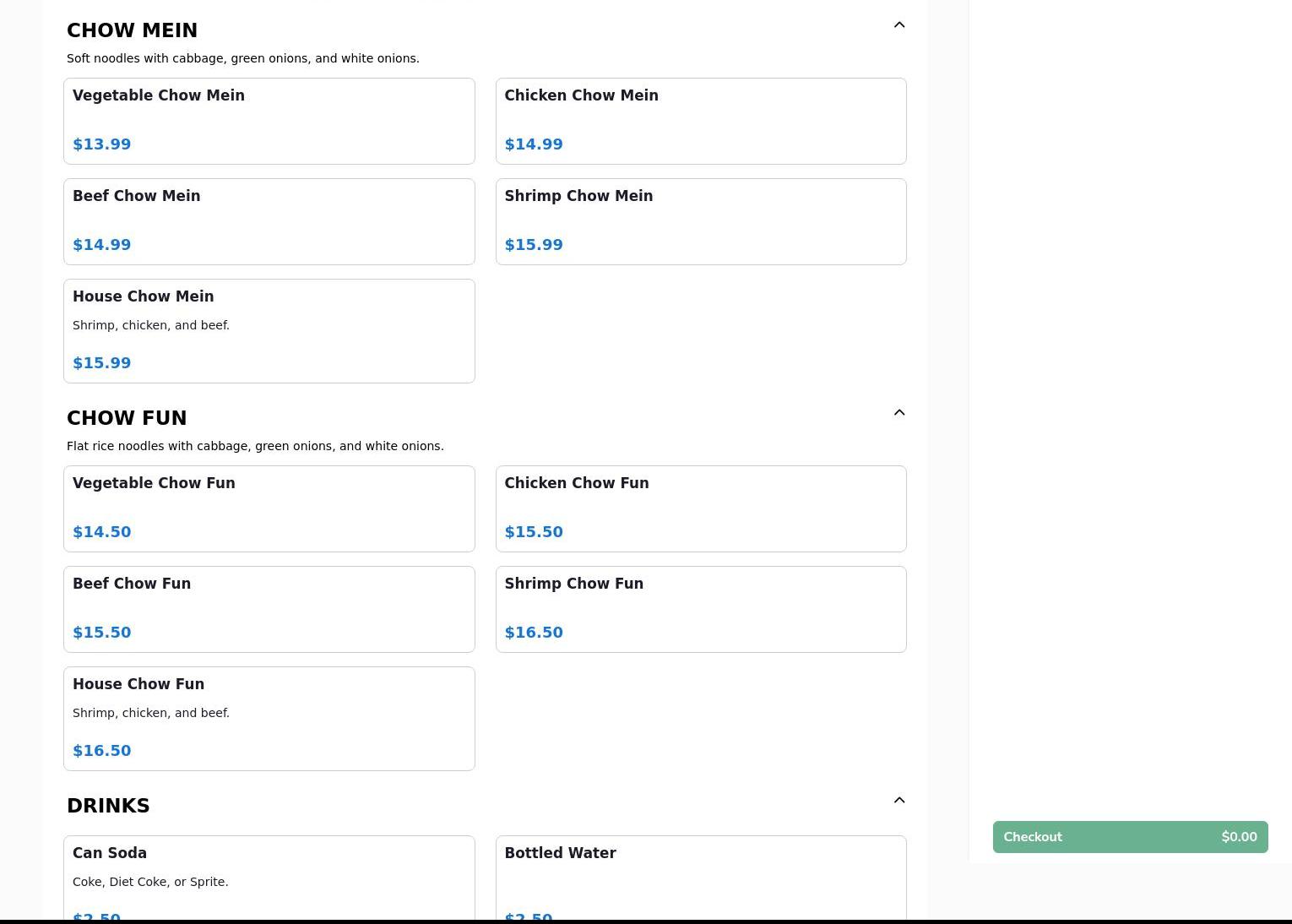This screenshot has width=1292, height=924.
Task: Click the Checkout button
Action: pos(1129,837)
